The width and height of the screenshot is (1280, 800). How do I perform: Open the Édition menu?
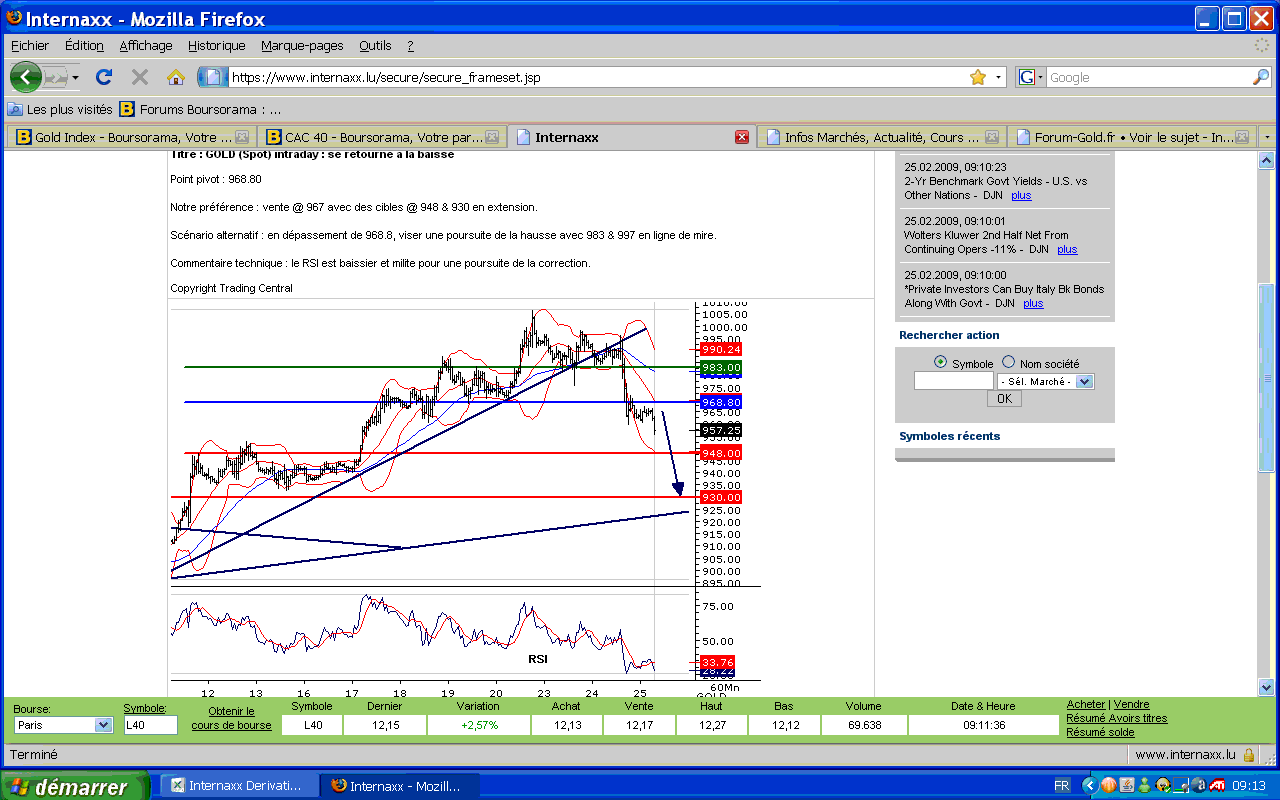coord(84,46)
